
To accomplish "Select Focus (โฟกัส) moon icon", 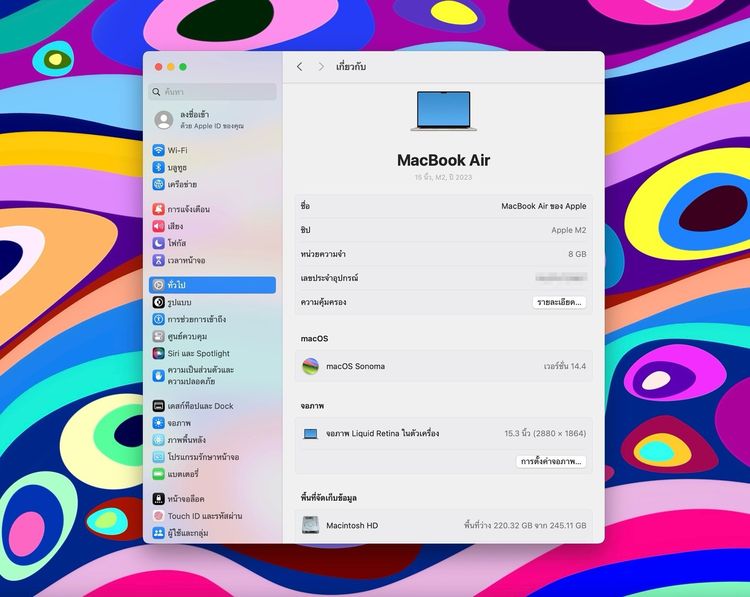I will 158,243.
